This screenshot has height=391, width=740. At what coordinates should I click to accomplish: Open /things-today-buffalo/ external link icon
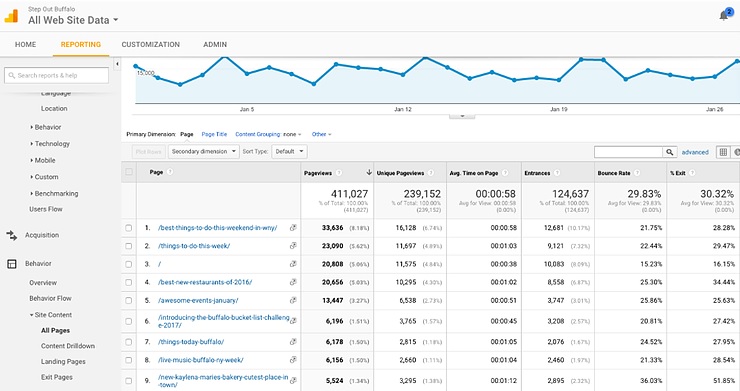pos(293,341)
